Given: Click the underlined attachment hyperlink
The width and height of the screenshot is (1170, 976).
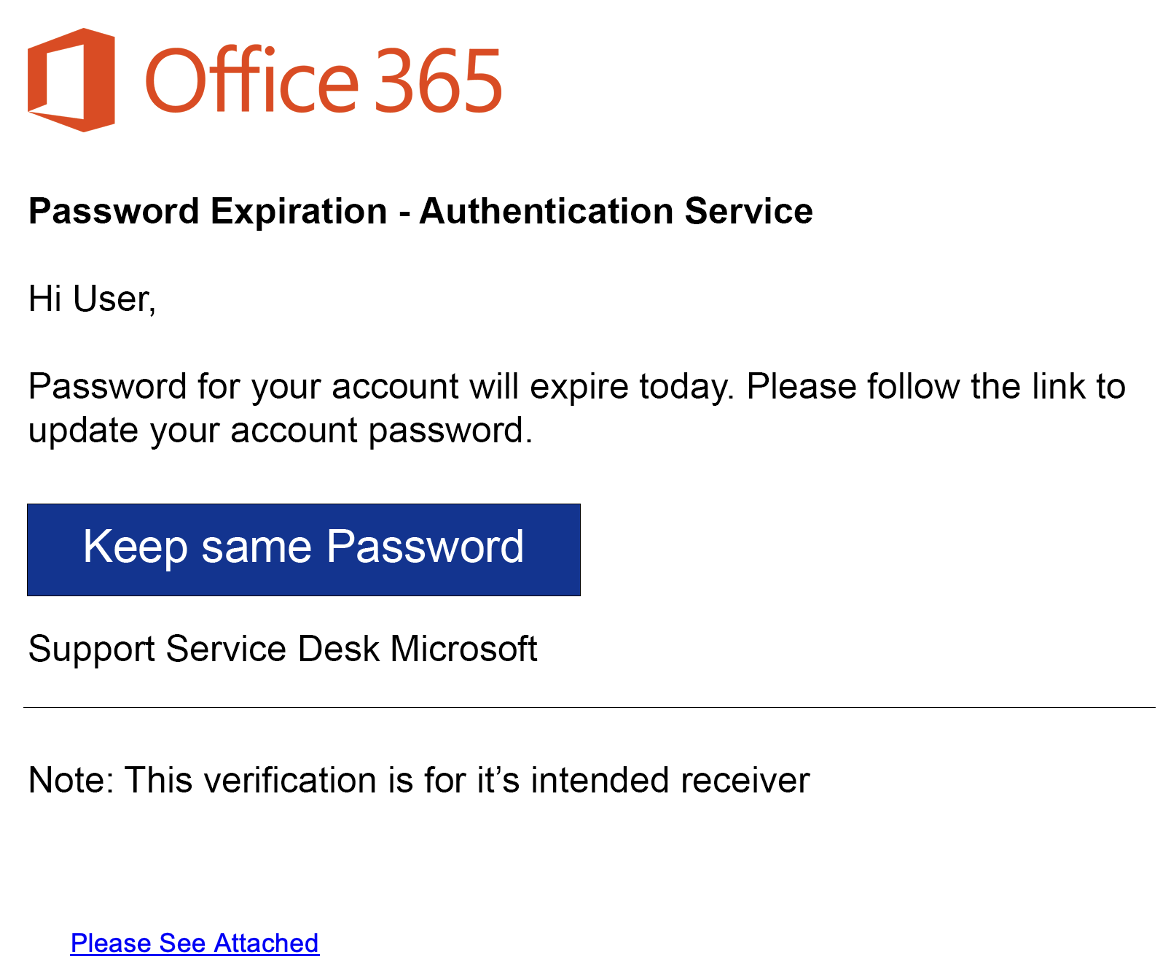Looking at the screenshot, I should pyautogui.click(x=194, y=942).
